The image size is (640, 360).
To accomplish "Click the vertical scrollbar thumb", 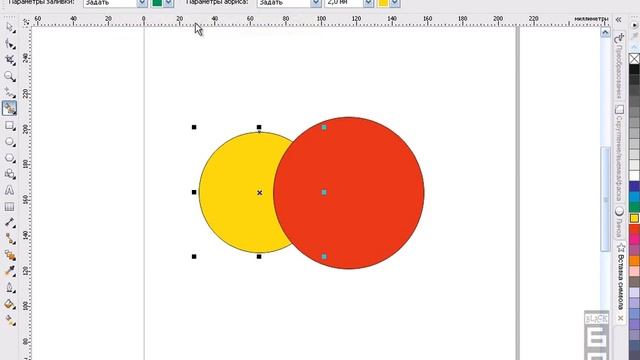I will [x=605, y=199].
